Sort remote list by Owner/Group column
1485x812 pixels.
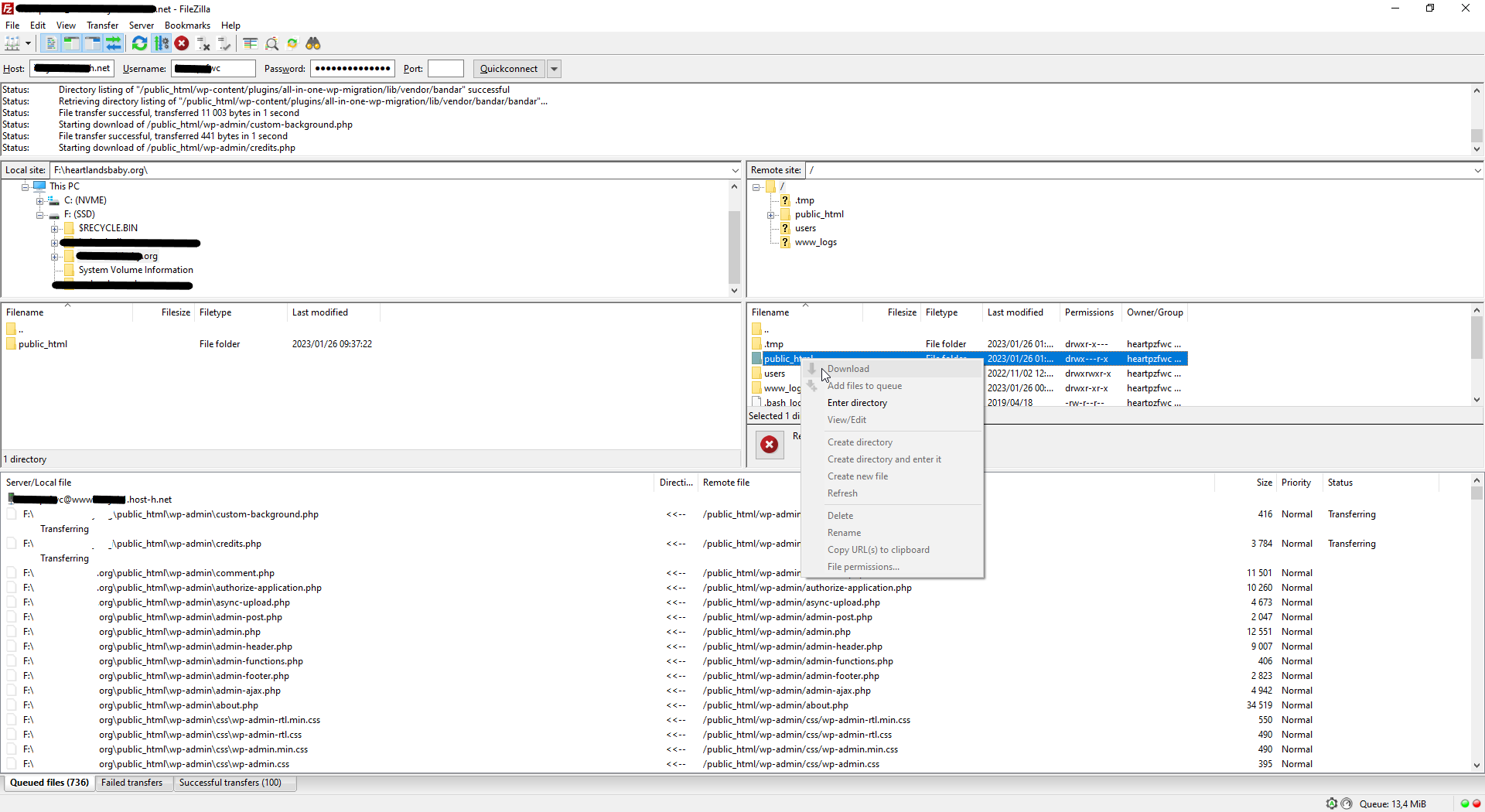coord(1154,312)
